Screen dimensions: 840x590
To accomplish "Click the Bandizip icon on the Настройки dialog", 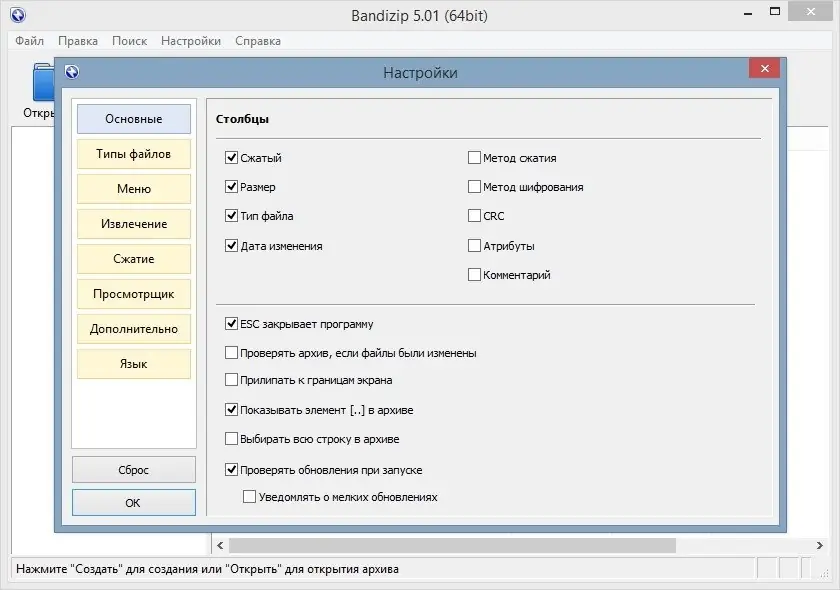I will pyautogui.click(x=70, y=72).
